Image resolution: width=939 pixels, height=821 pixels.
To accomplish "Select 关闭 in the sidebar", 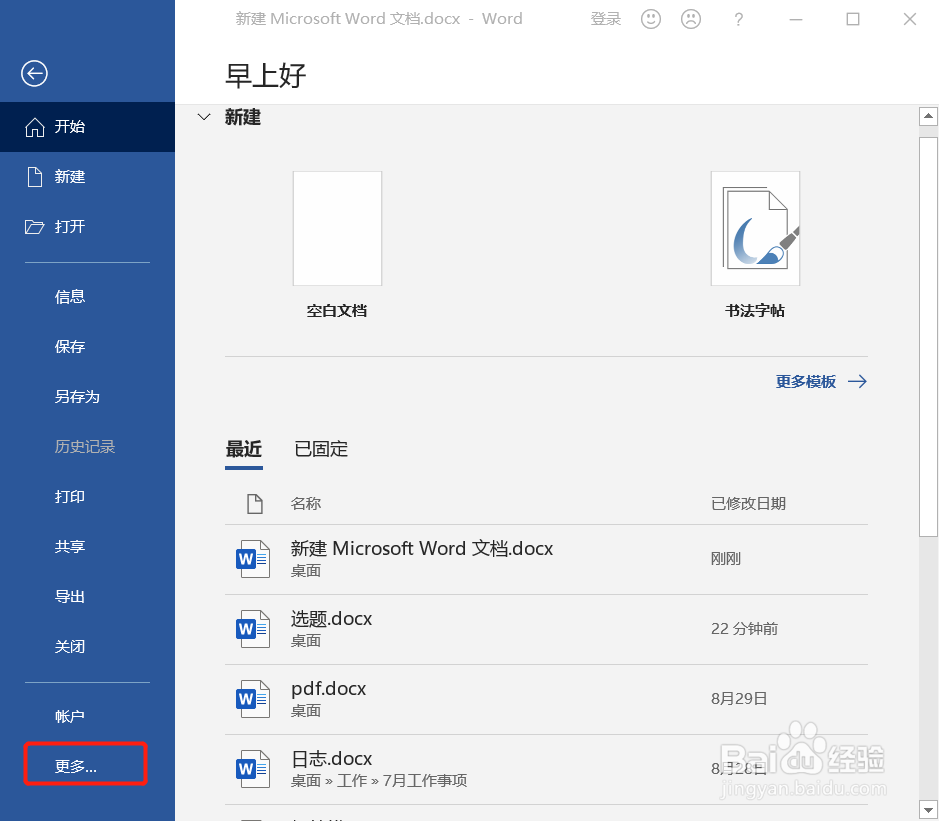I will tap(70, 647).
